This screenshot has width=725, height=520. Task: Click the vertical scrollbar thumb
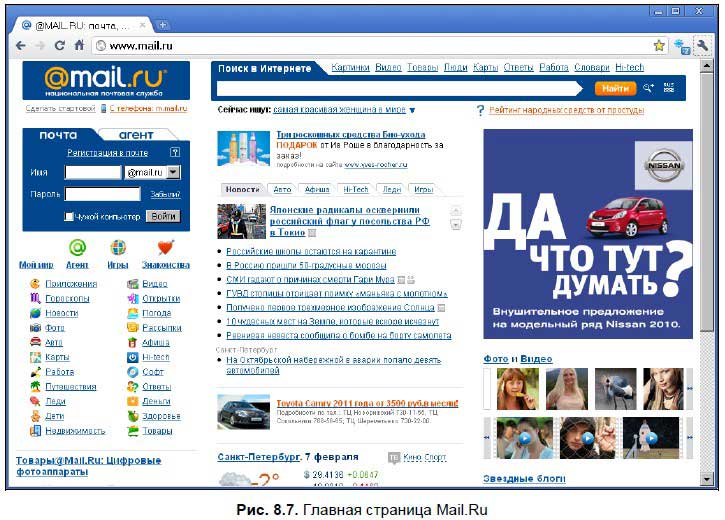(x=707, y=201)
